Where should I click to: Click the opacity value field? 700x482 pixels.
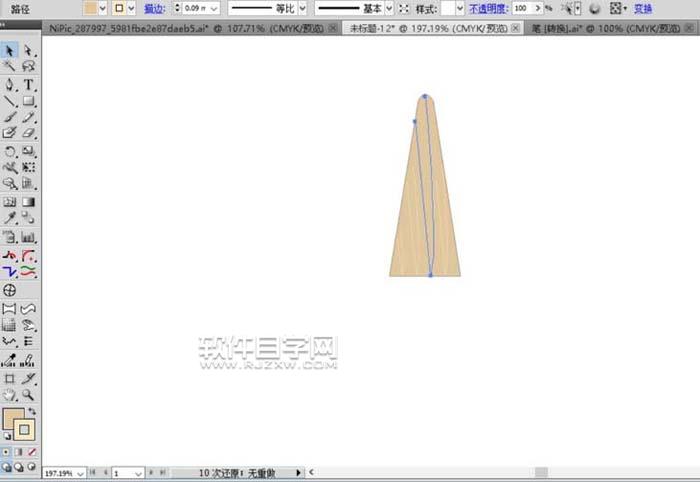point(523,8)
